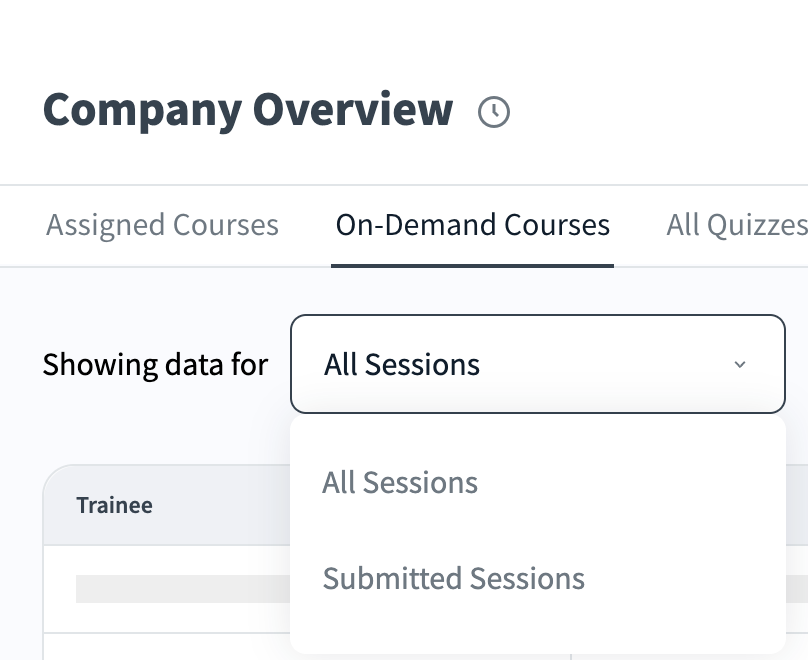
Task: Click the clock icon beside Company Overview
Action: (494, 112)
